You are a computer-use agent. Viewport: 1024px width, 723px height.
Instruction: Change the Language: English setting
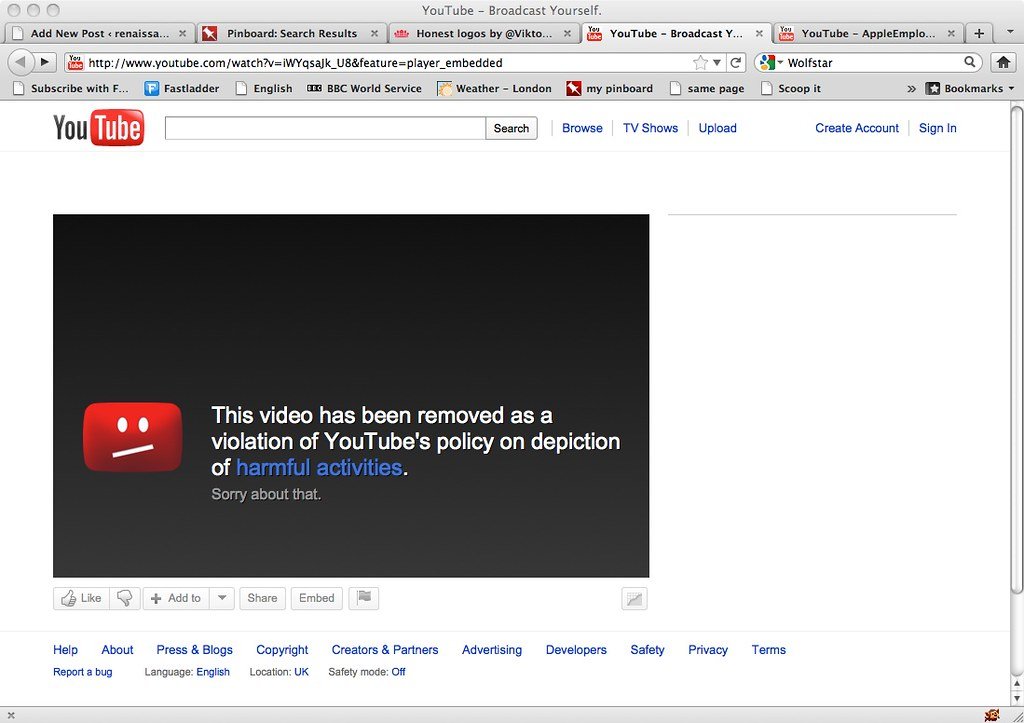coord(212,672)
